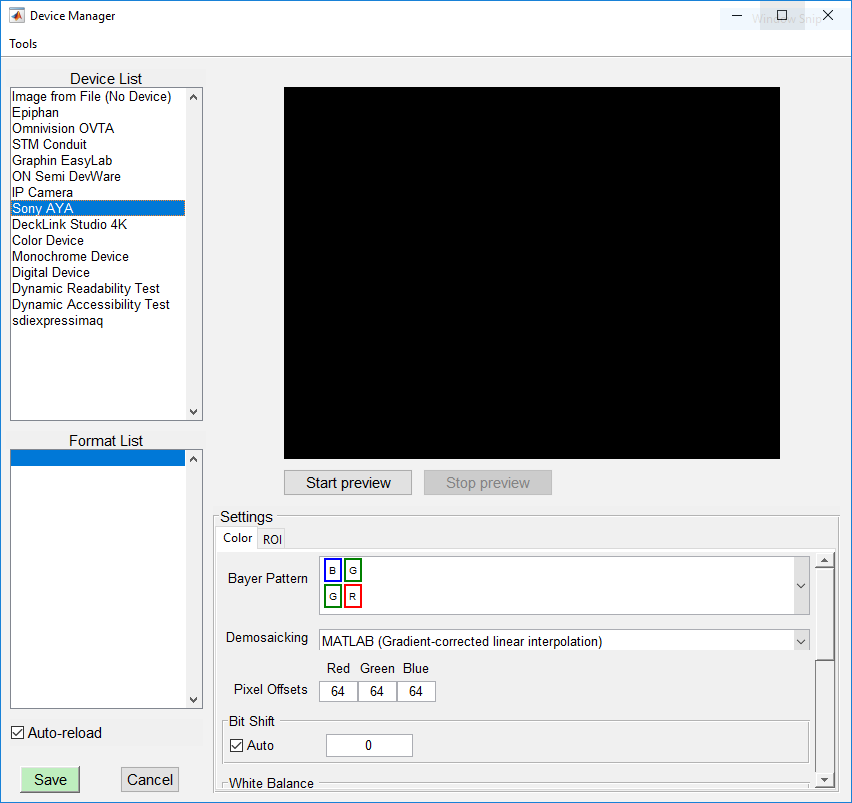Maximize the Device Manager window
This screenshot has height=803, width=852.
tap(782, 16)
